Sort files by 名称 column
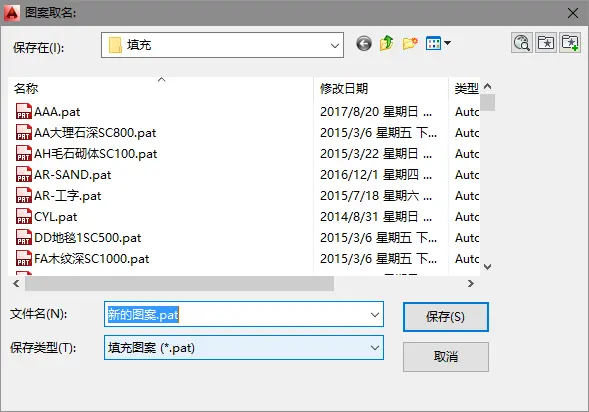The width and height of the screenshot is (589, 412). click(x=26, y=89)
